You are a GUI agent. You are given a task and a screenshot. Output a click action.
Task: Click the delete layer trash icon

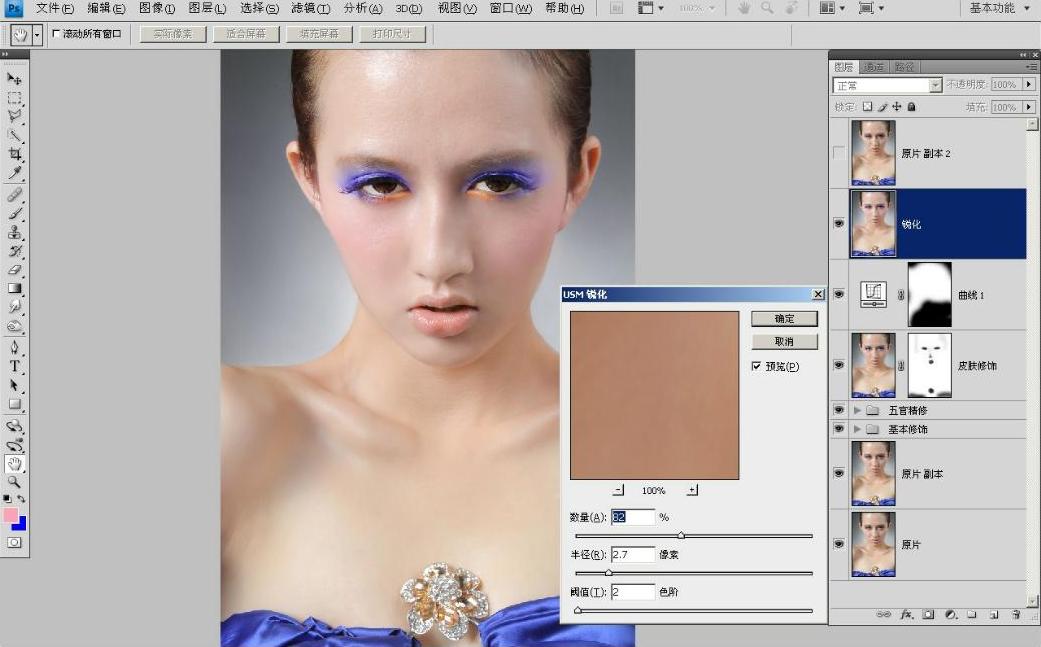[1016, 614]
